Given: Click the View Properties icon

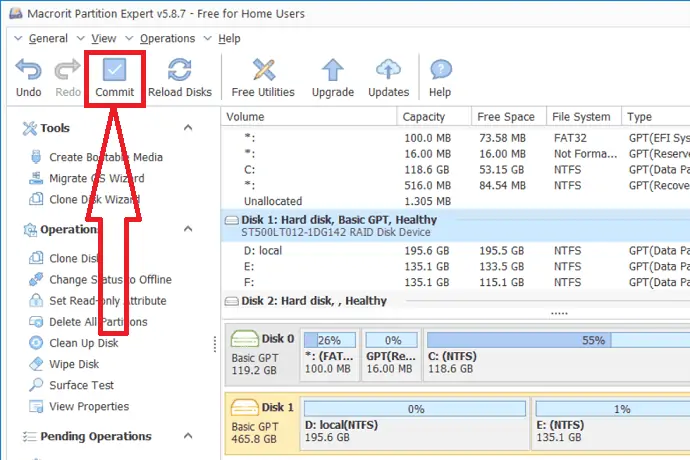Looking at the screenshot, I should click(36, 406).
